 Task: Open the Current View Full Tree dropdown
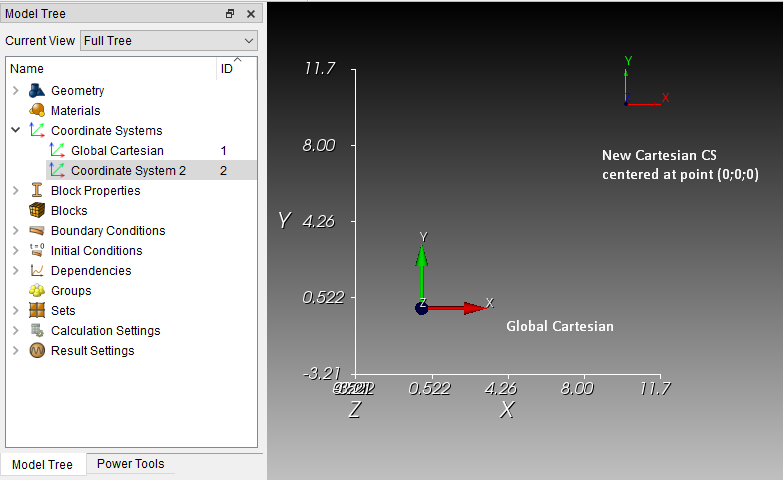(169, 40)
